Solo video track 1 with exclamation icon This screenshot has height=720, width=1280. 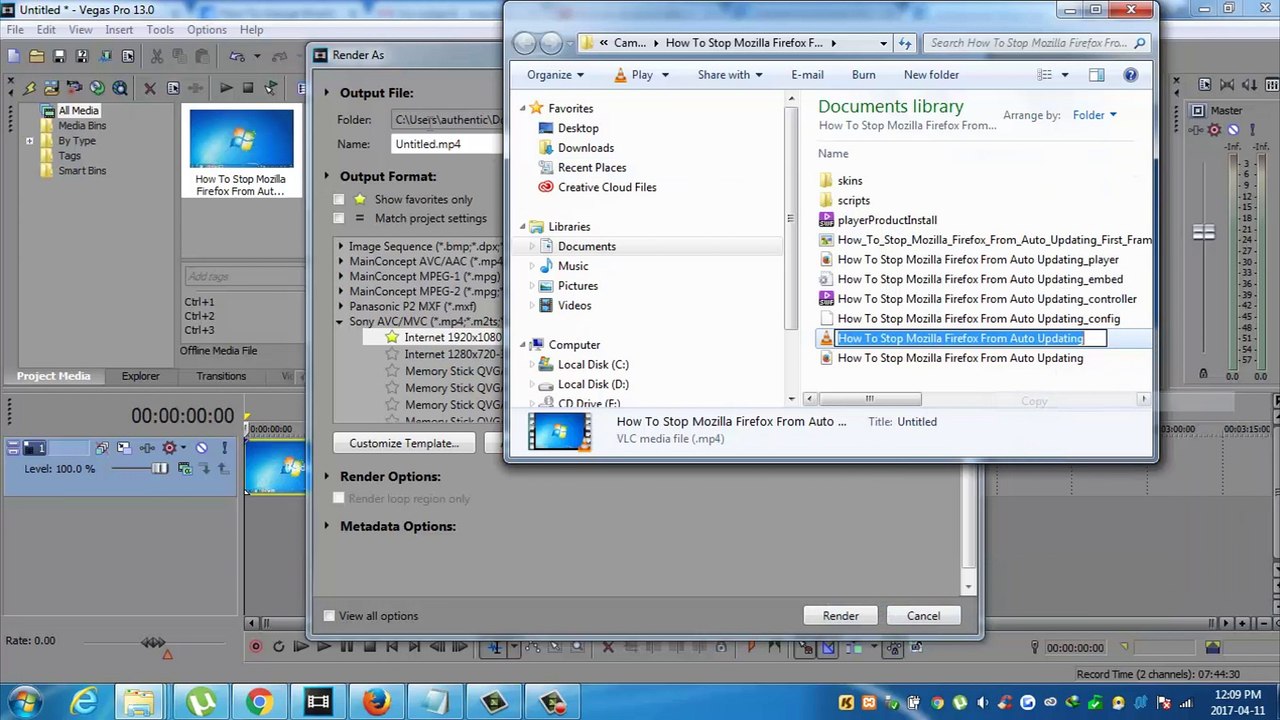click(225, 447)
